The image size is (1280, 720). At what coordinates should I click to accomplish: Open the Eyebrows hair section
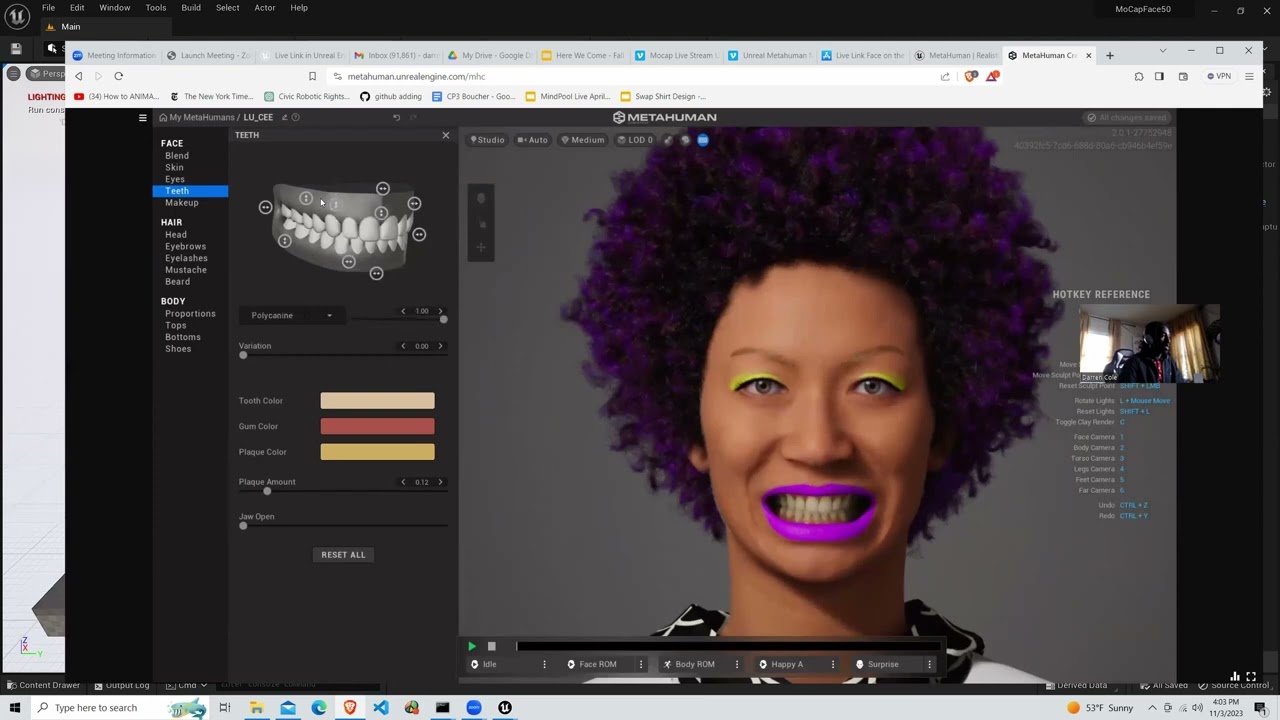click(185, 246)
